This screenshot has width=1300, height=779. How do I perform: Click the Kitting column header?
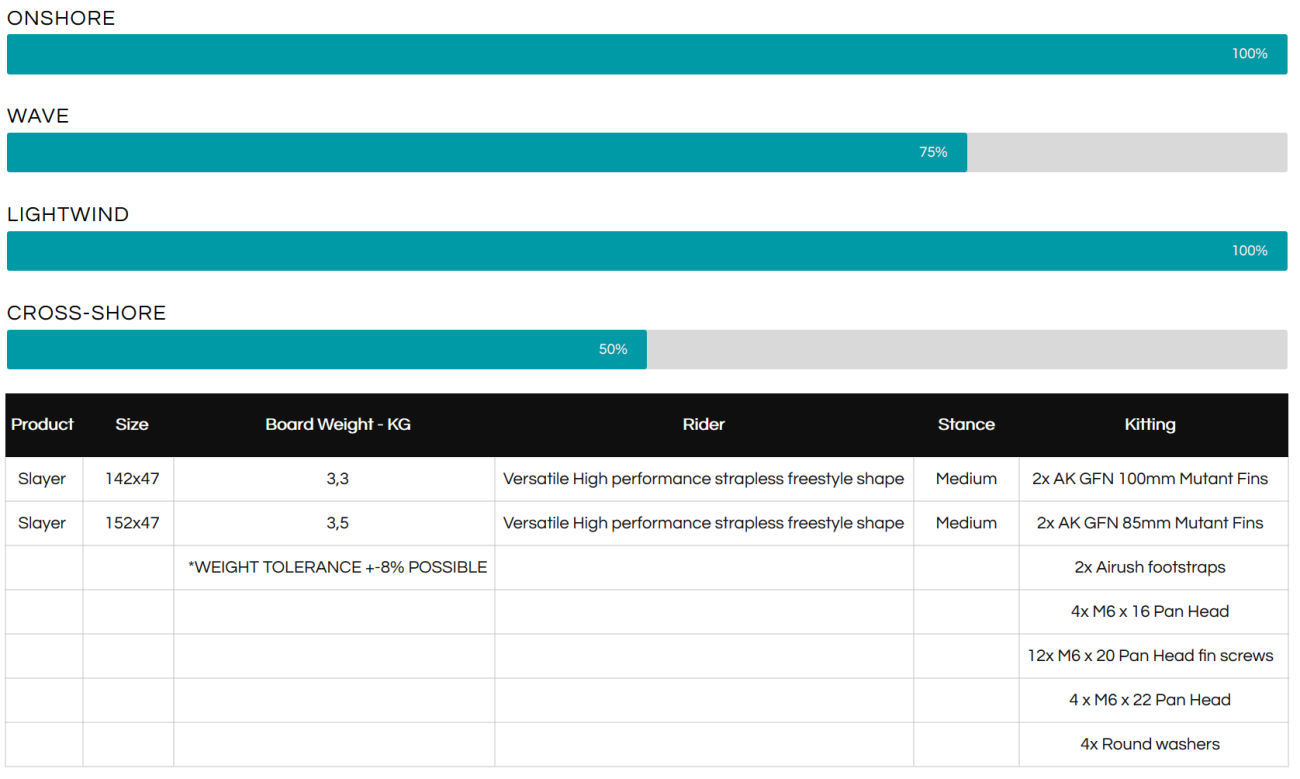(1150, 425)
